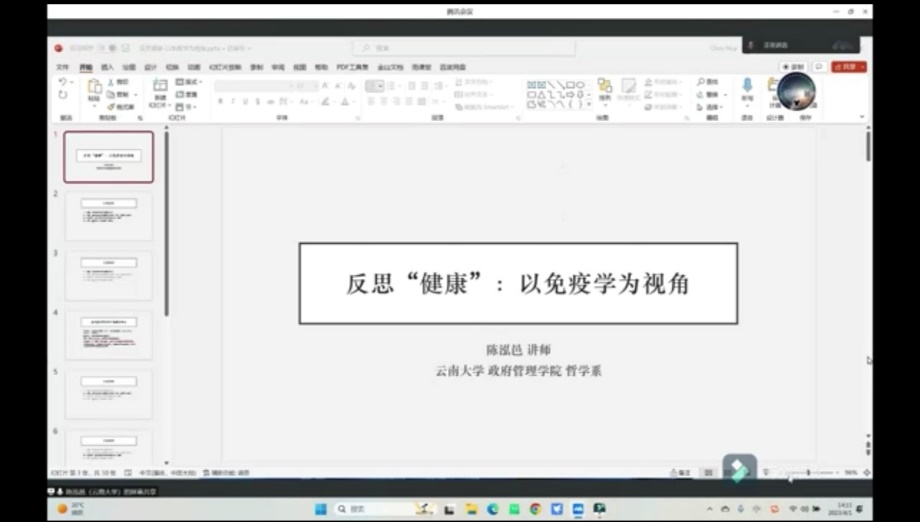This screenshot has height=522, width=920.
Task: Click the Record (录制) button
Action: (x=792, y=67)
